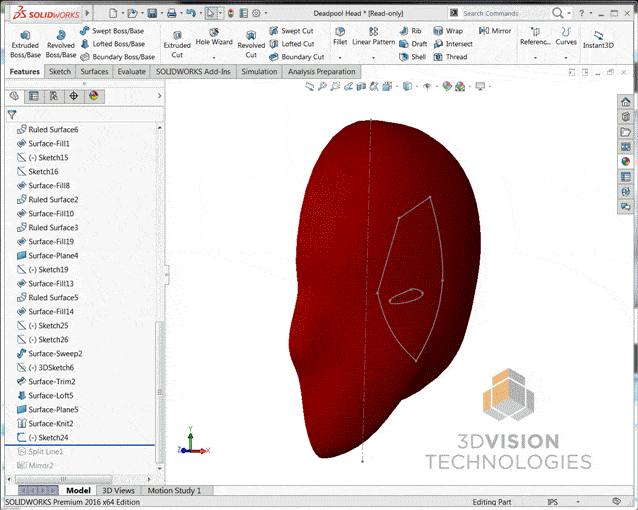
Task: Expand the Linear Pattern dropdown arrow
Action: pyautogui.click(x=374, y=58)
